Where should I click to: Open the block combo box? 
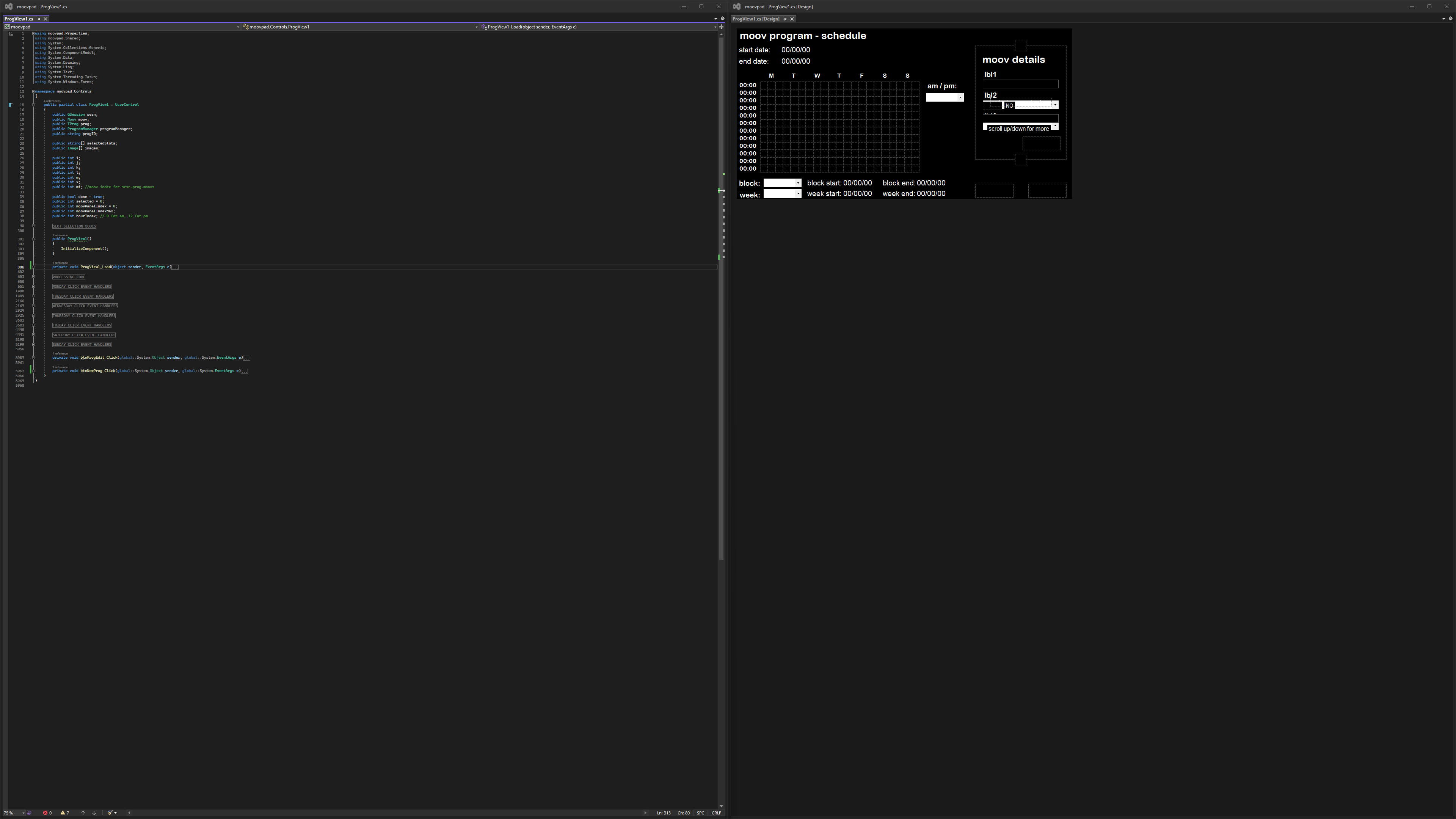782,182
